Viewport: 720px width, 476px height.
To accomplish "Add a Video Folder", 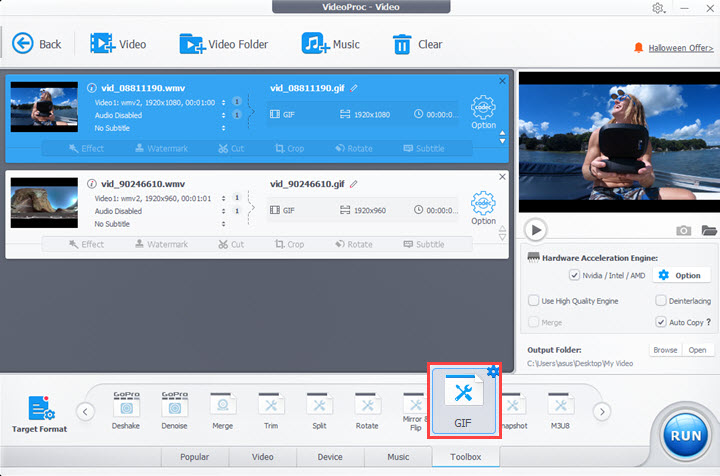I will pyautogui.click(x=224, y=44).
